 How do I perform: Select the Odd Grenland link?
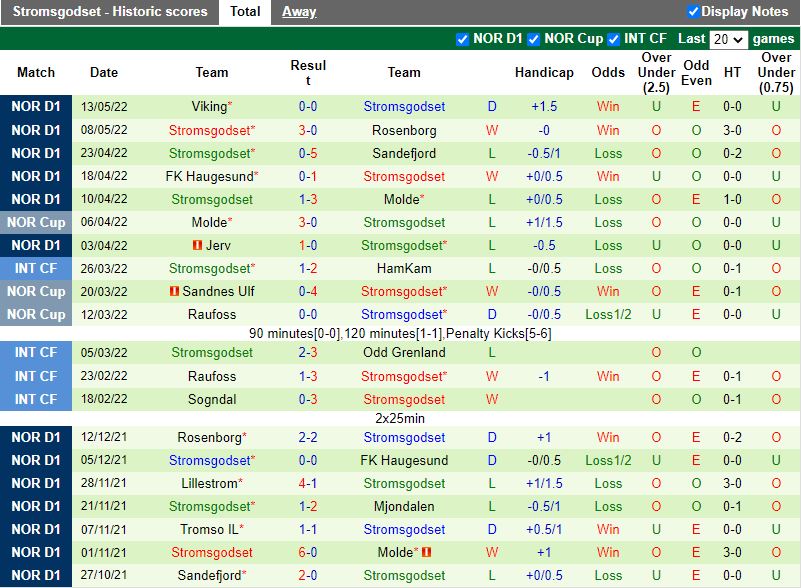pyautogui.click(x=404, y=352)
